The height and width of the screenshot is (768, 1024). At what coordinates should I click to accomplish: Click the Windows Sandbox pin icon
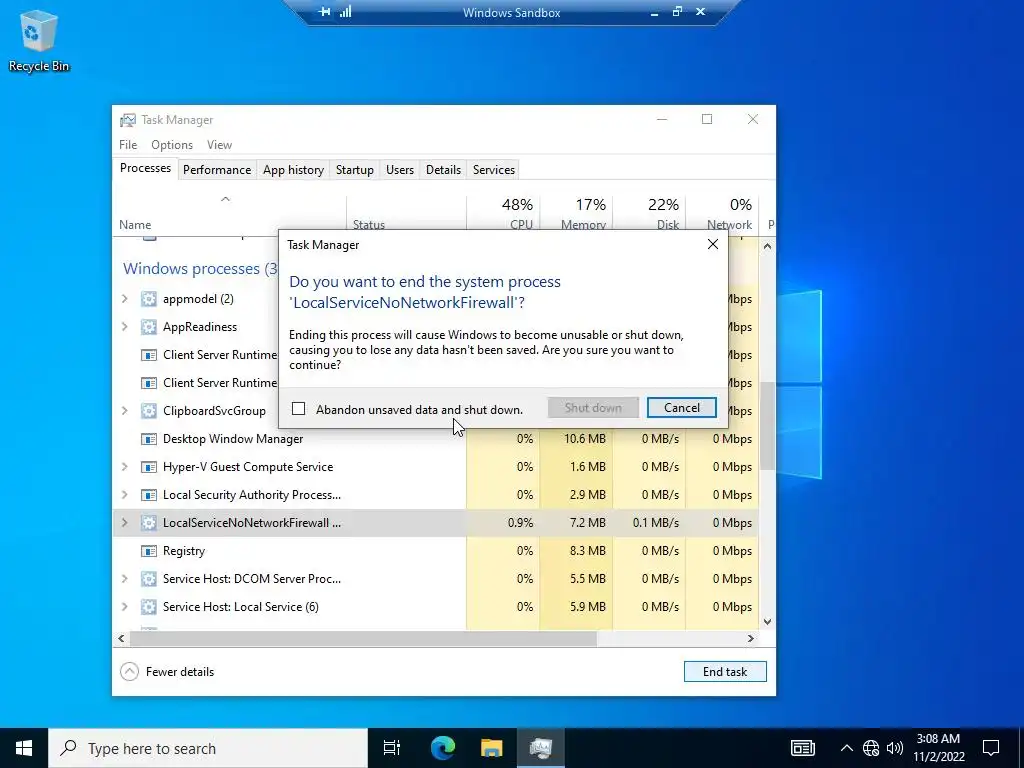(x=325, y=12)
